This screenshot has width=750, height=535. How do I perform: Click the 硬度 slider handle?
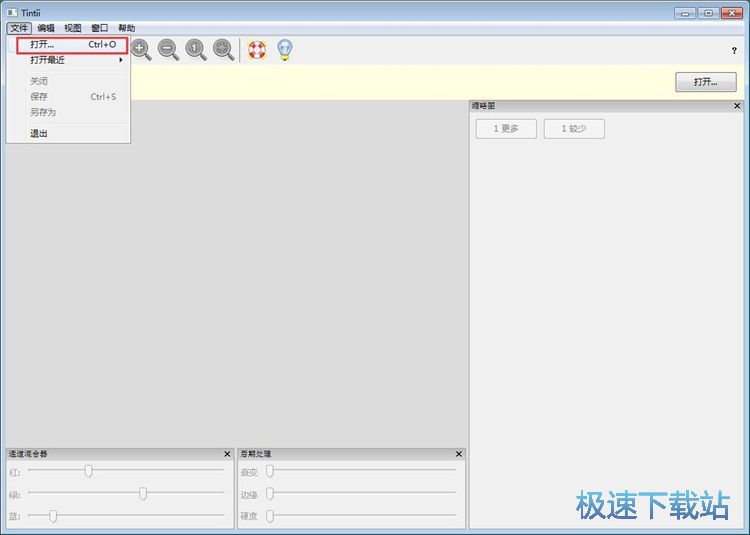[x=270, y=515]
